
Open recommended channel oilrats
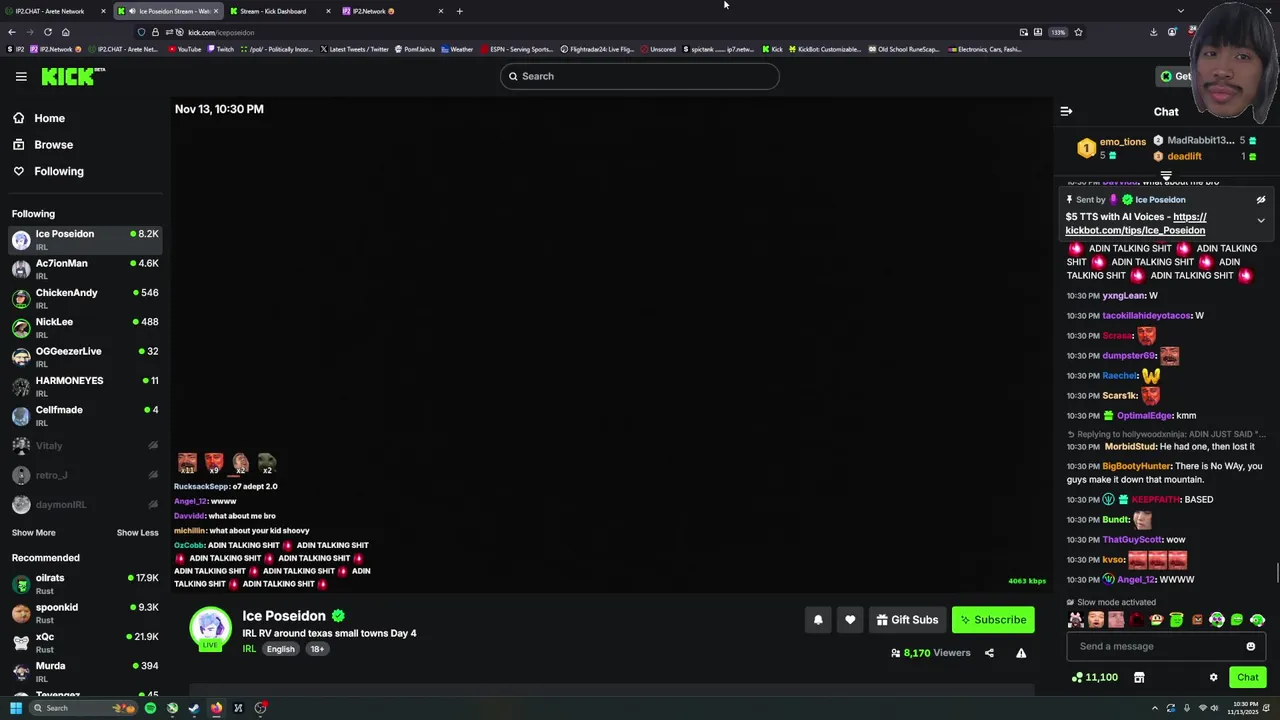85,583
